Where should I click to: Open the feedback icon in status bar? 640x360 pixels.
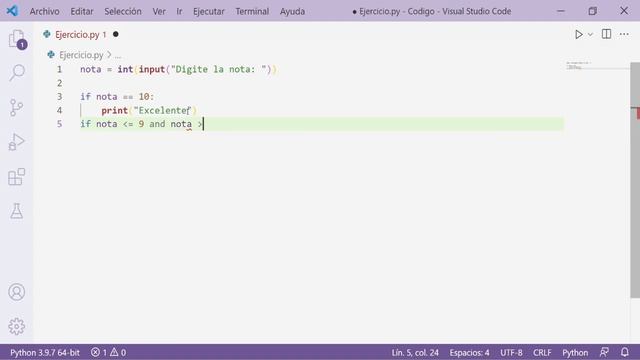[604, 352]
